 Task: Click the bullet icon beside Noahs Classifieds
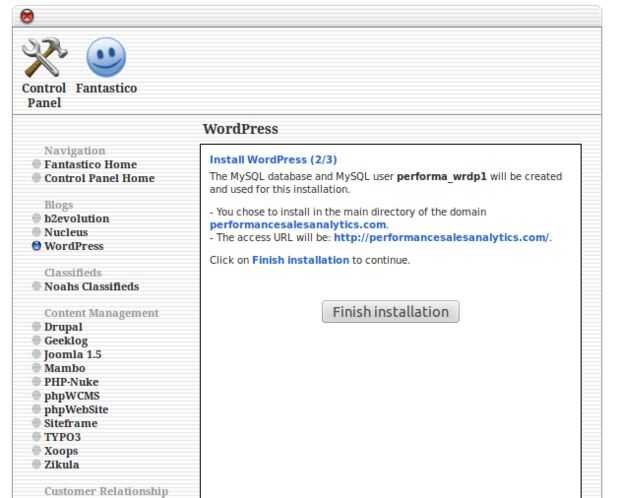pyautogui.click(x=36, y=286)
